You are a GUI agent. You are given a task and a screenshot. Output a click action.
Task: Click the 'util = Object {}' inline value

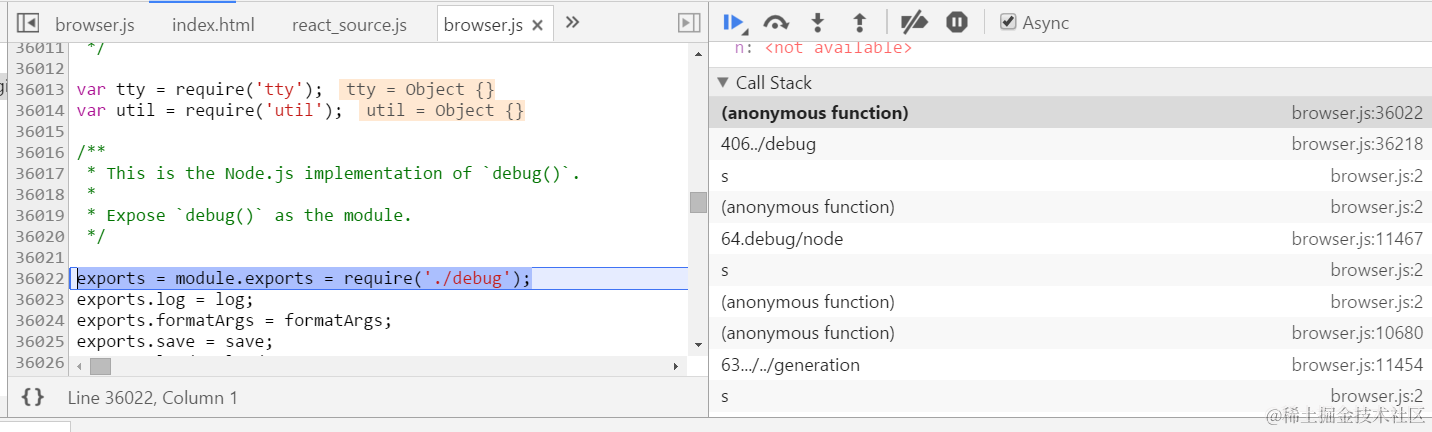click(443, 110)
